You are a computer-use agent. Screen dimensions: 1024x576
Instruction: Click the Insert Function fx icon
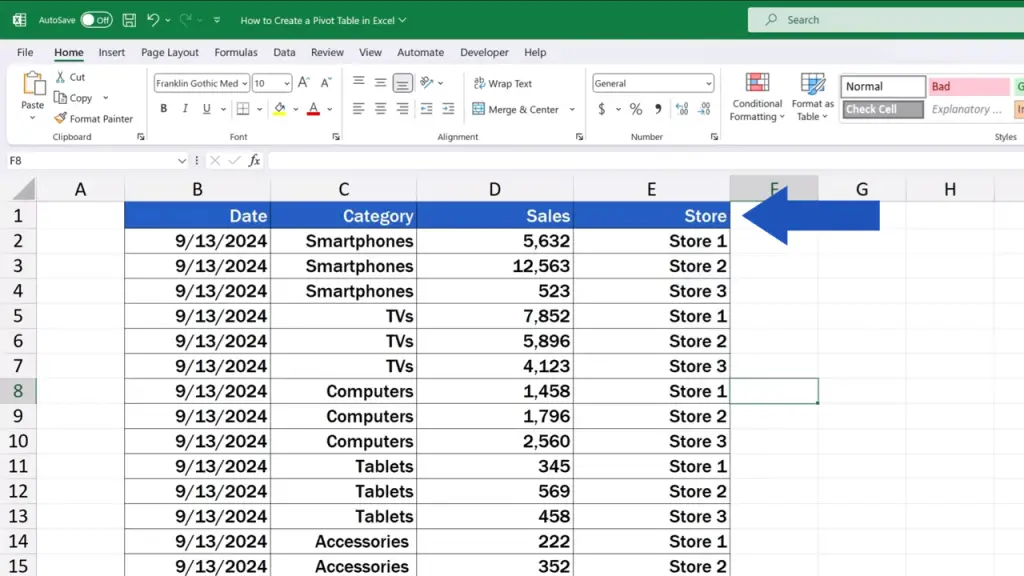pos(254,161)
